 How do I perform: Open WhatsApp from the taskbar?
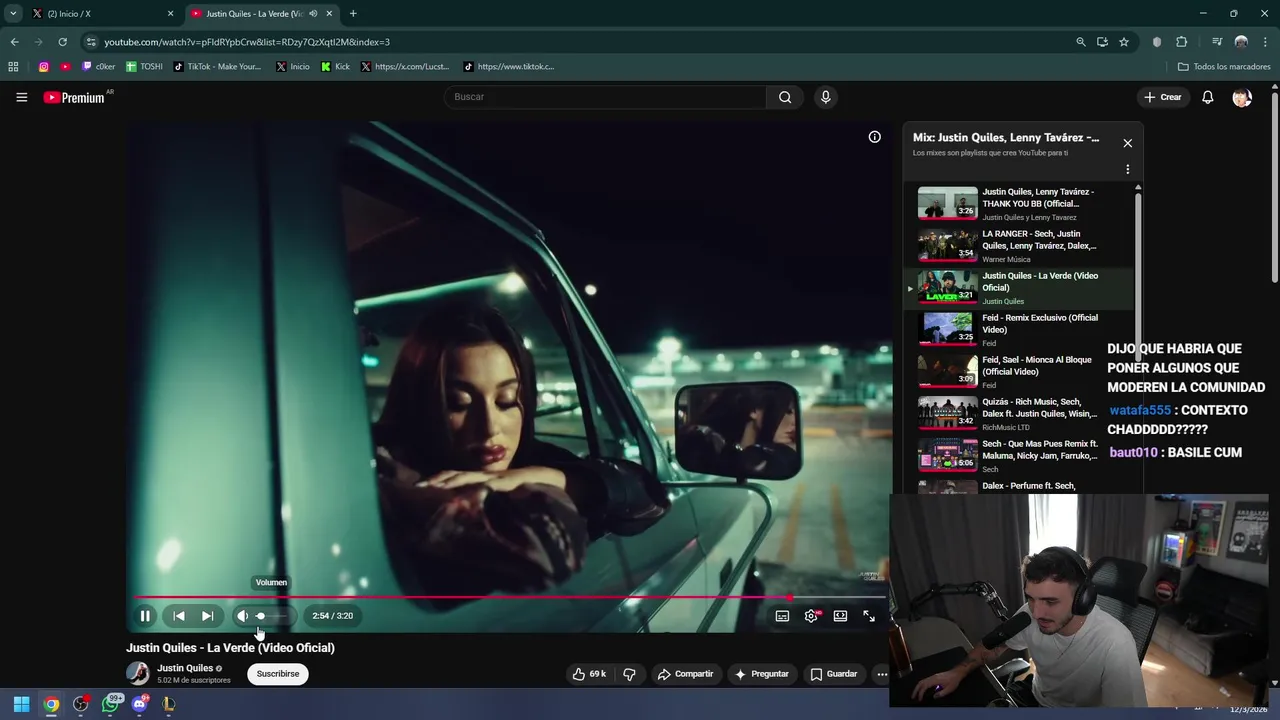pyautogui.click(x=111, y=704)
